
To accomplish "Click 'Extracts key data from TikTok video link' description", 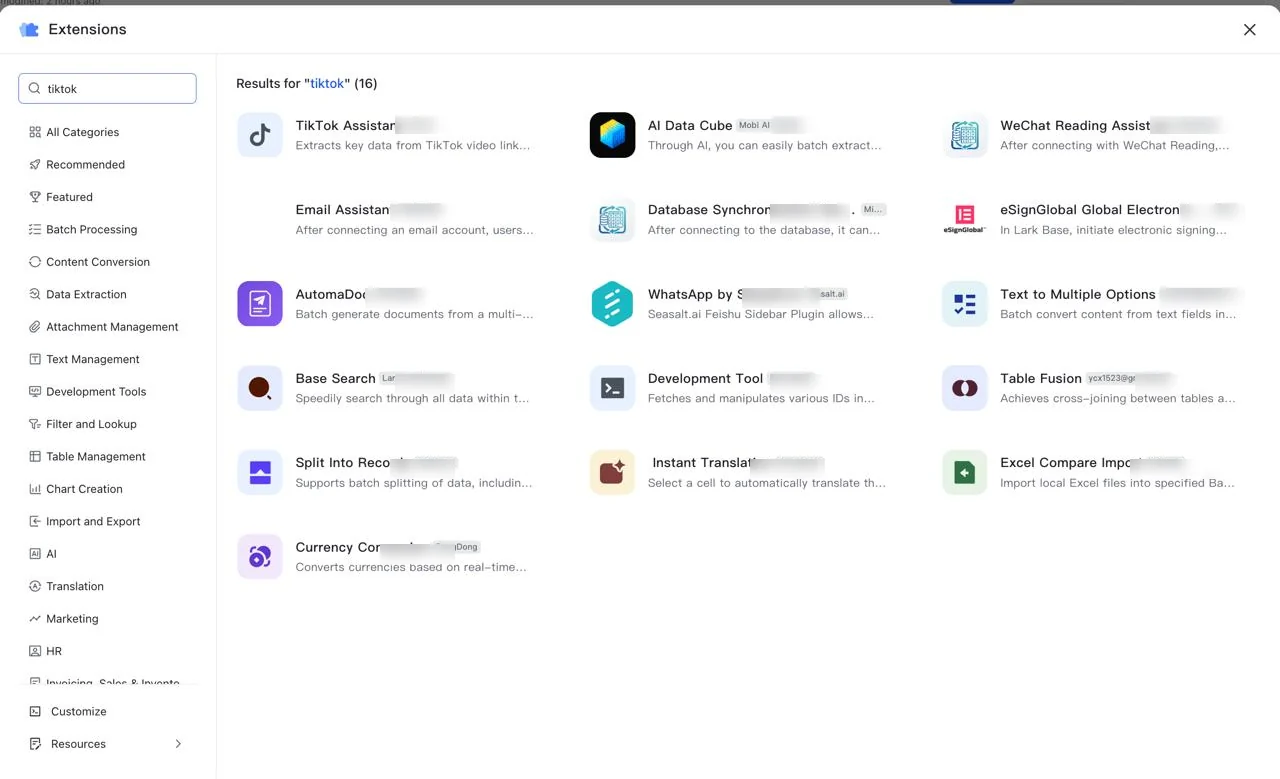I will [413, 146].
